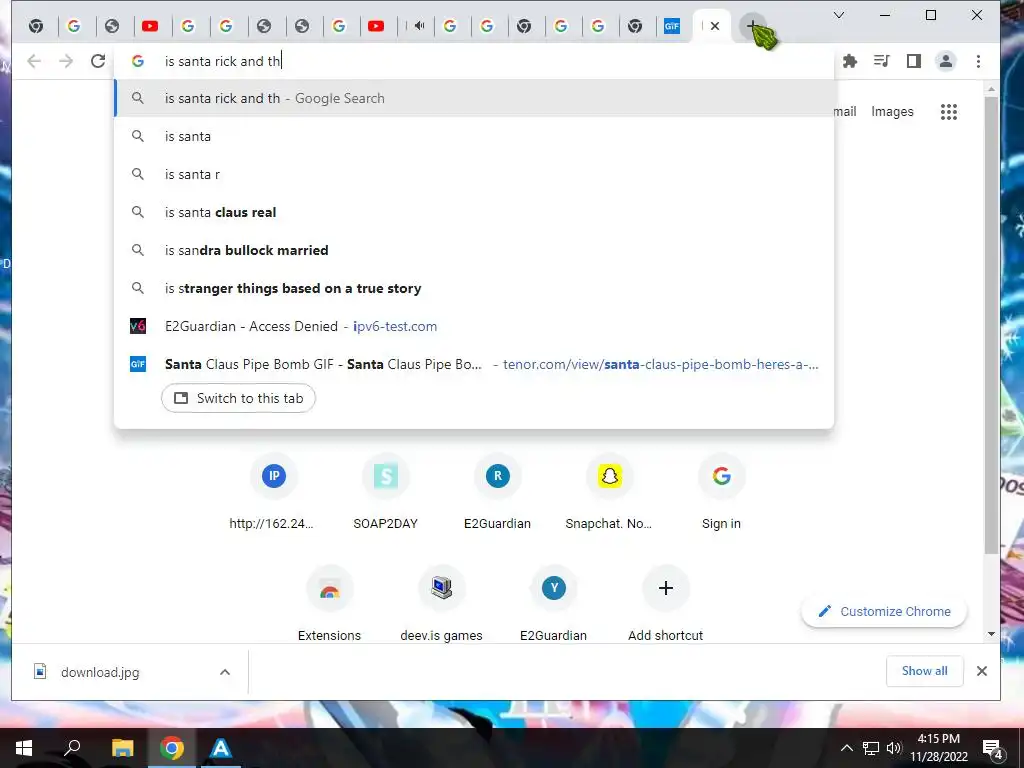Open the blue A app on taskbar

[221, 748]
